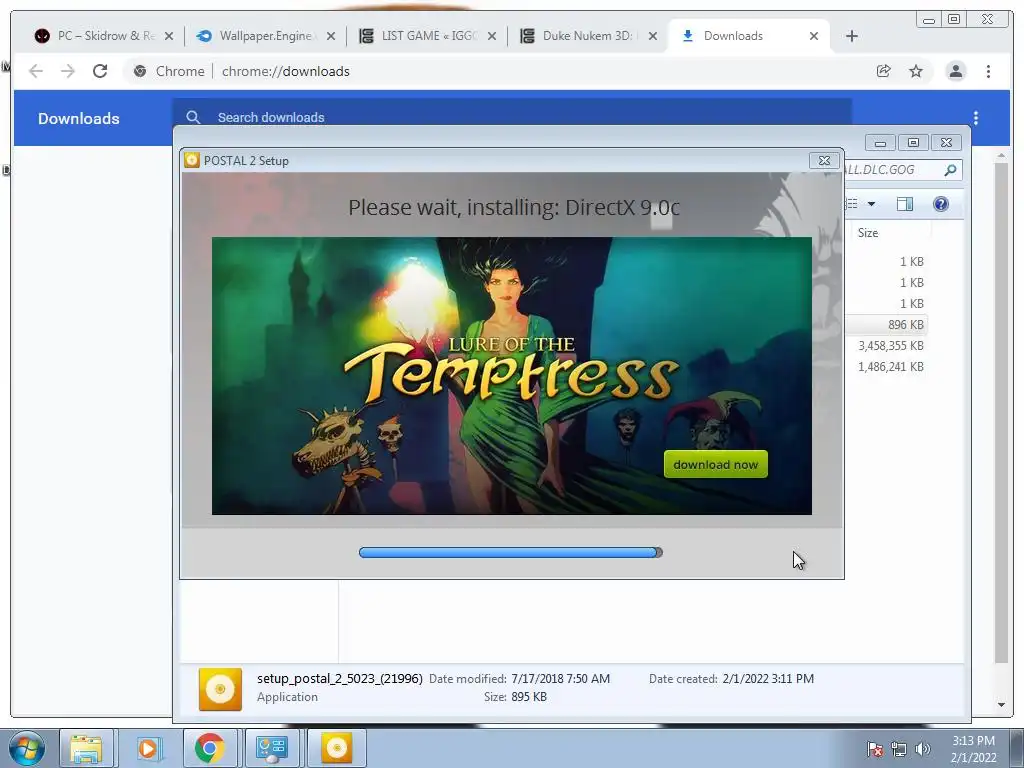Open Explorer help question mark icon

point(940,204)
